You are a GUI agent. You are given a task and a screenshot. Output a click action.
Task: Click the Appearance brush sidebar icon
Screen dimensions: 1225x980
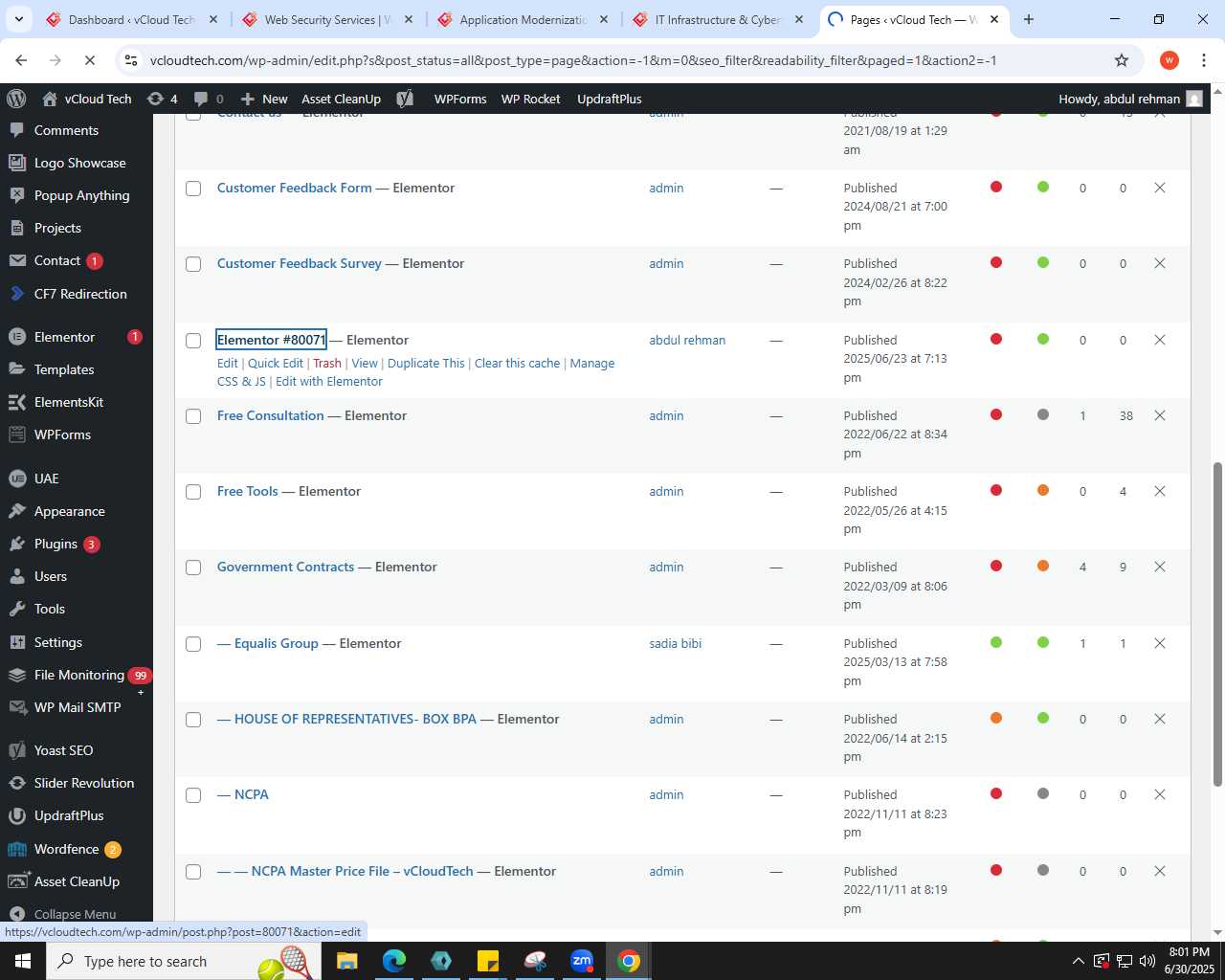(x=17, y=511)
